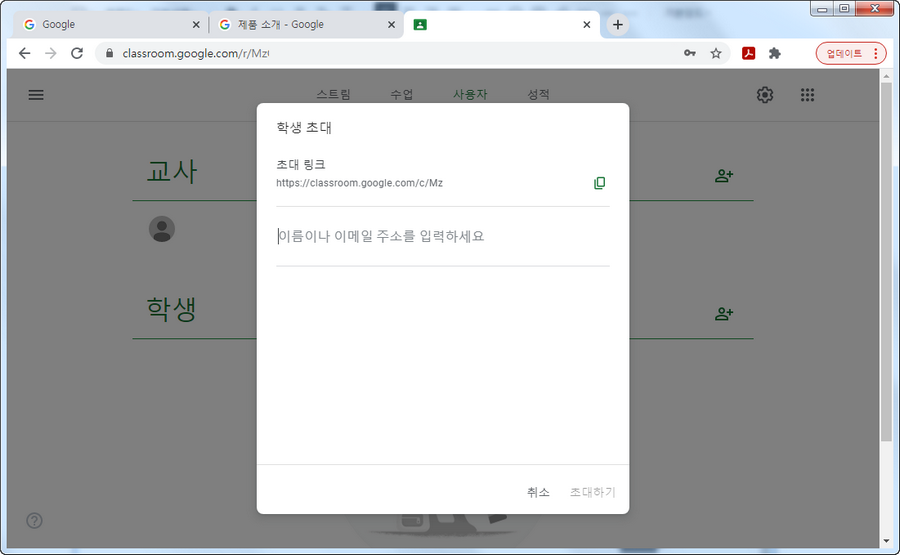Click the name or email input field
900x555 pixels.
pos(443,236)
